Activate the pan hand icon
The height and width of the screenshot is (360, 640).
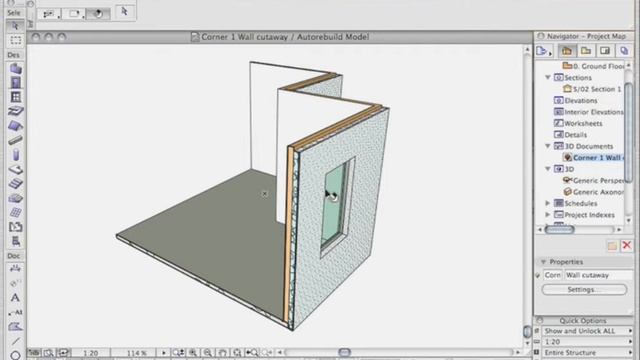click(222, 353)
